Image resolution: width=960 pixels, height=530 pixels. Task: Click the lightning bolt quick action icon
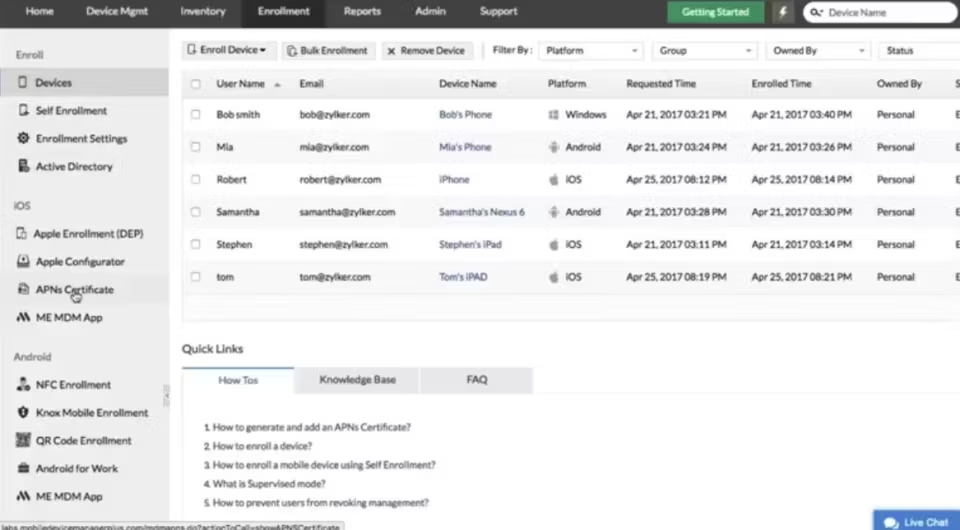783,12
